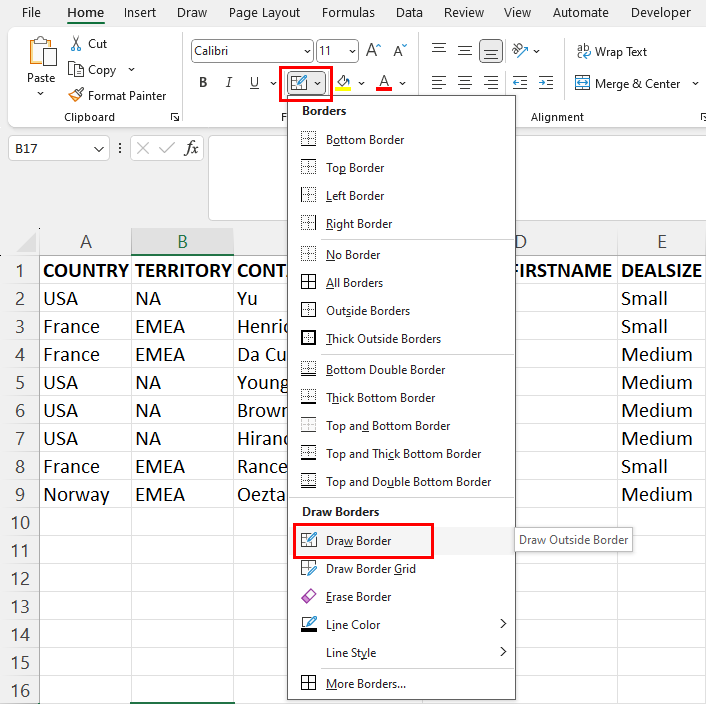Click the Orientation text angle icon
Viewport: 706px width, 704px height.
point(520,50)
